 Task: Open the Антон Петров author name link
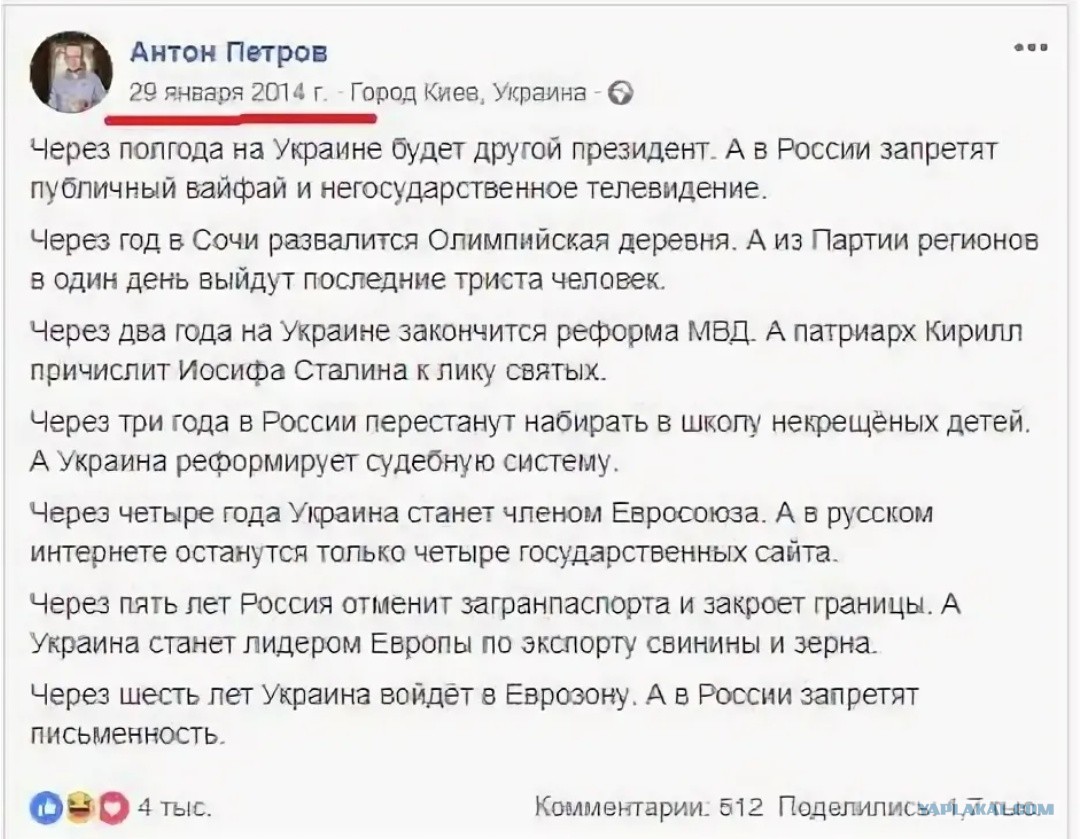pos(228,52)
